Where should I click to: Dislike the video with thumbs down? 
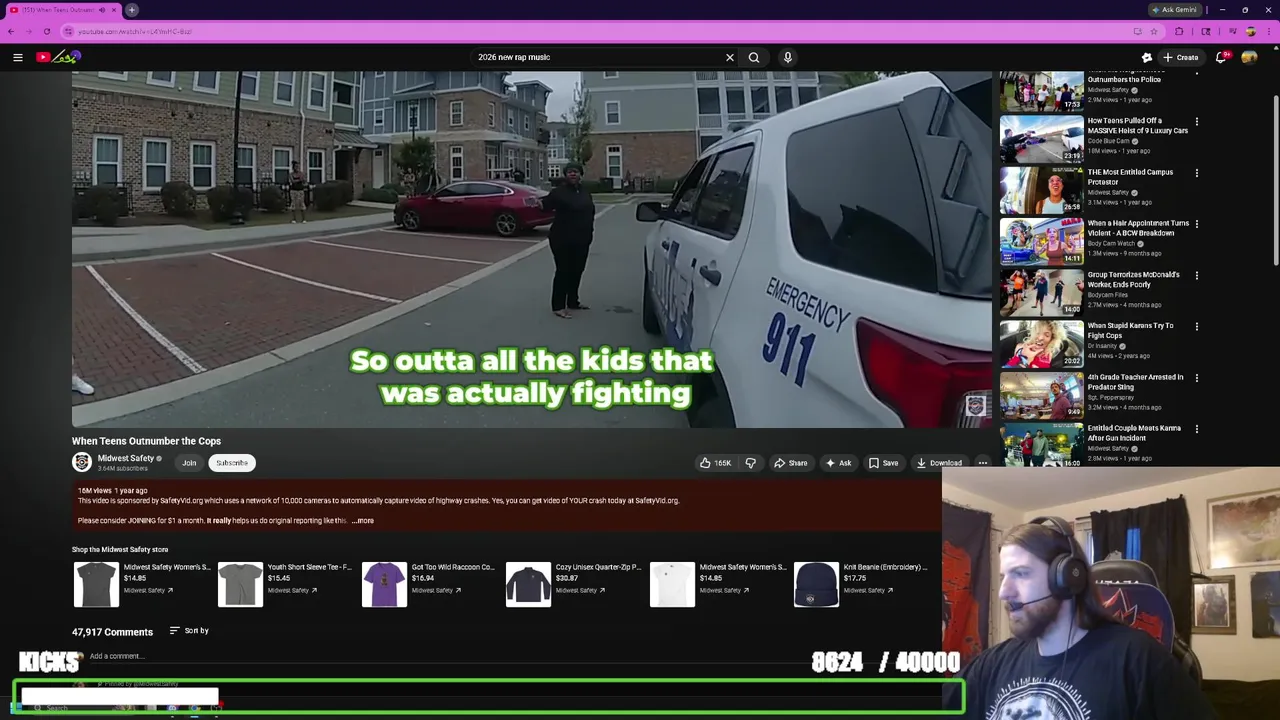tap(750, 463)
